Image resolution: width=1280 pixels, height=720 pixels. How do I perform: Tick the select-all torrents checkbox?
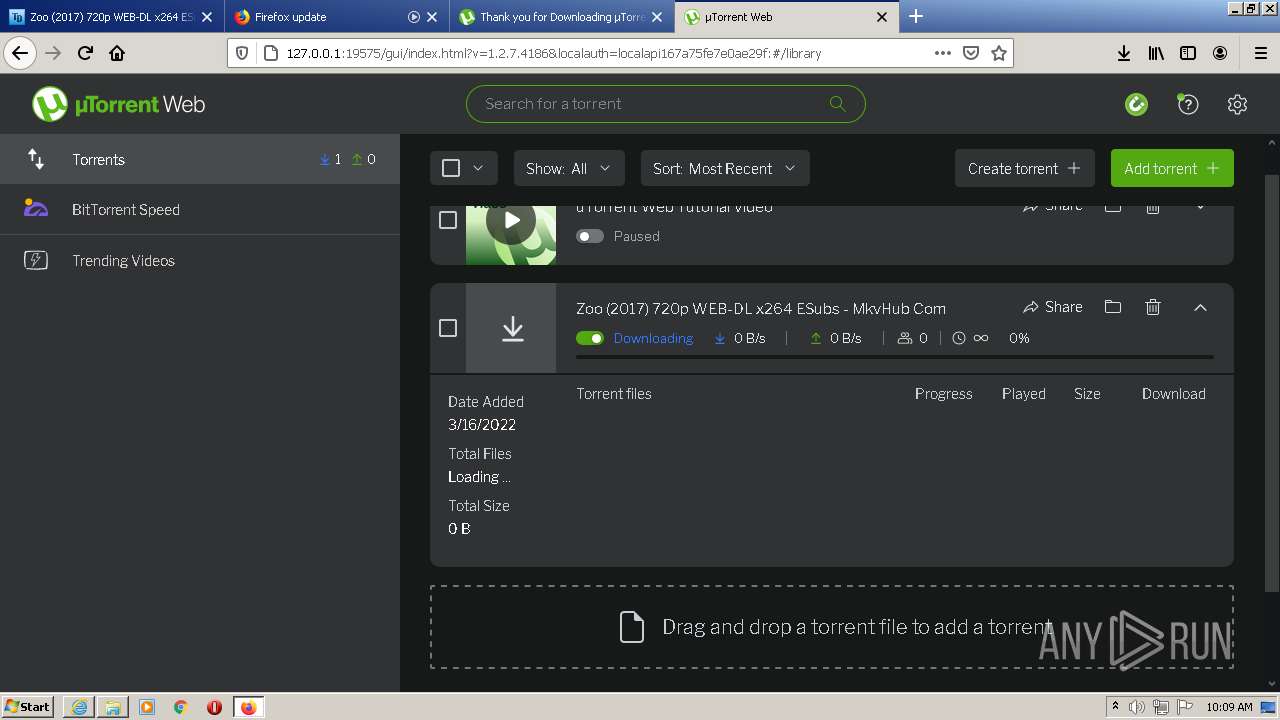[x=451, y=168]
